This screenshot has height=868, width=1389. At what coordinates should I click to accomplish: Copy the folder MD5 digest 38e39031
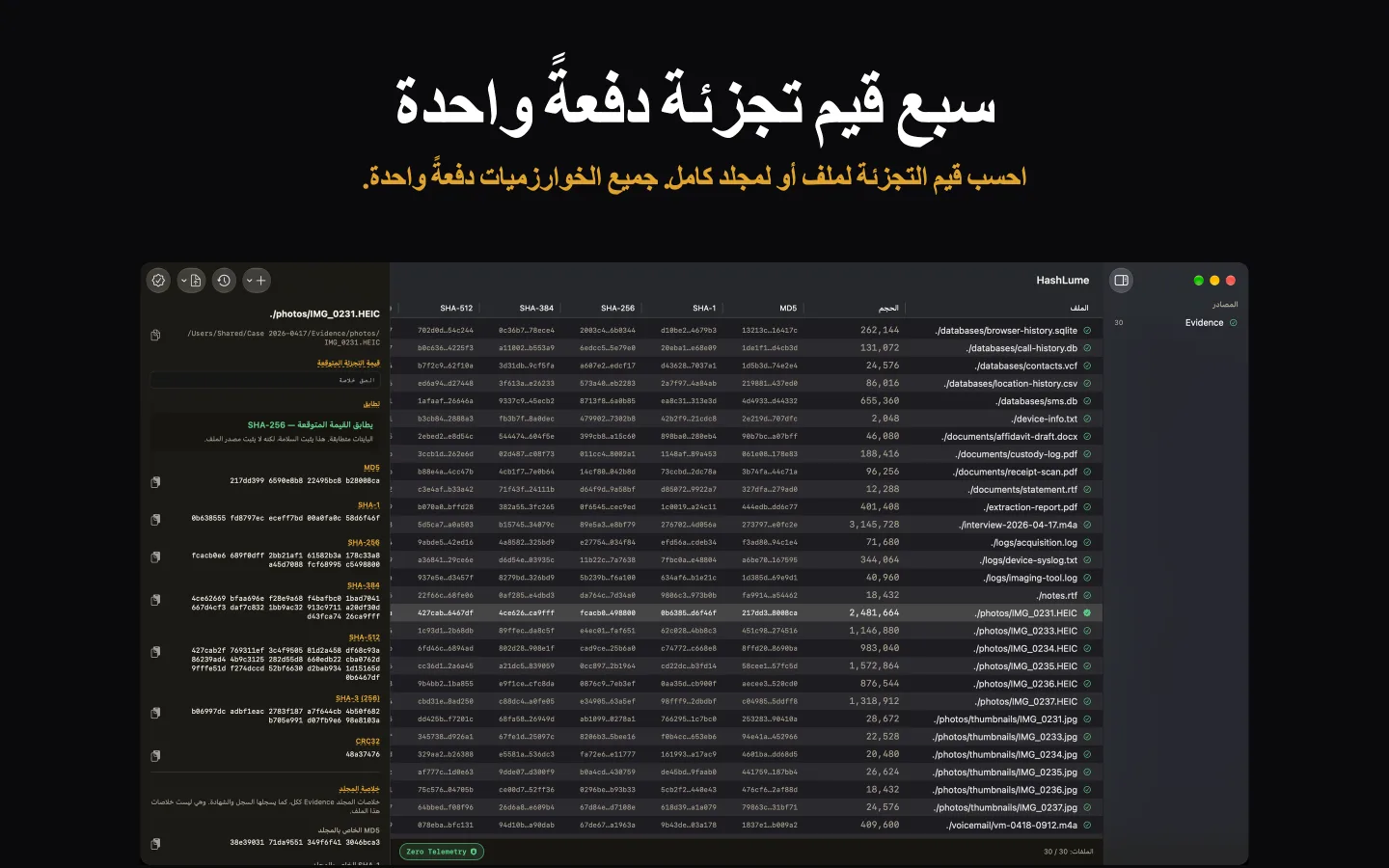[155, 843]
